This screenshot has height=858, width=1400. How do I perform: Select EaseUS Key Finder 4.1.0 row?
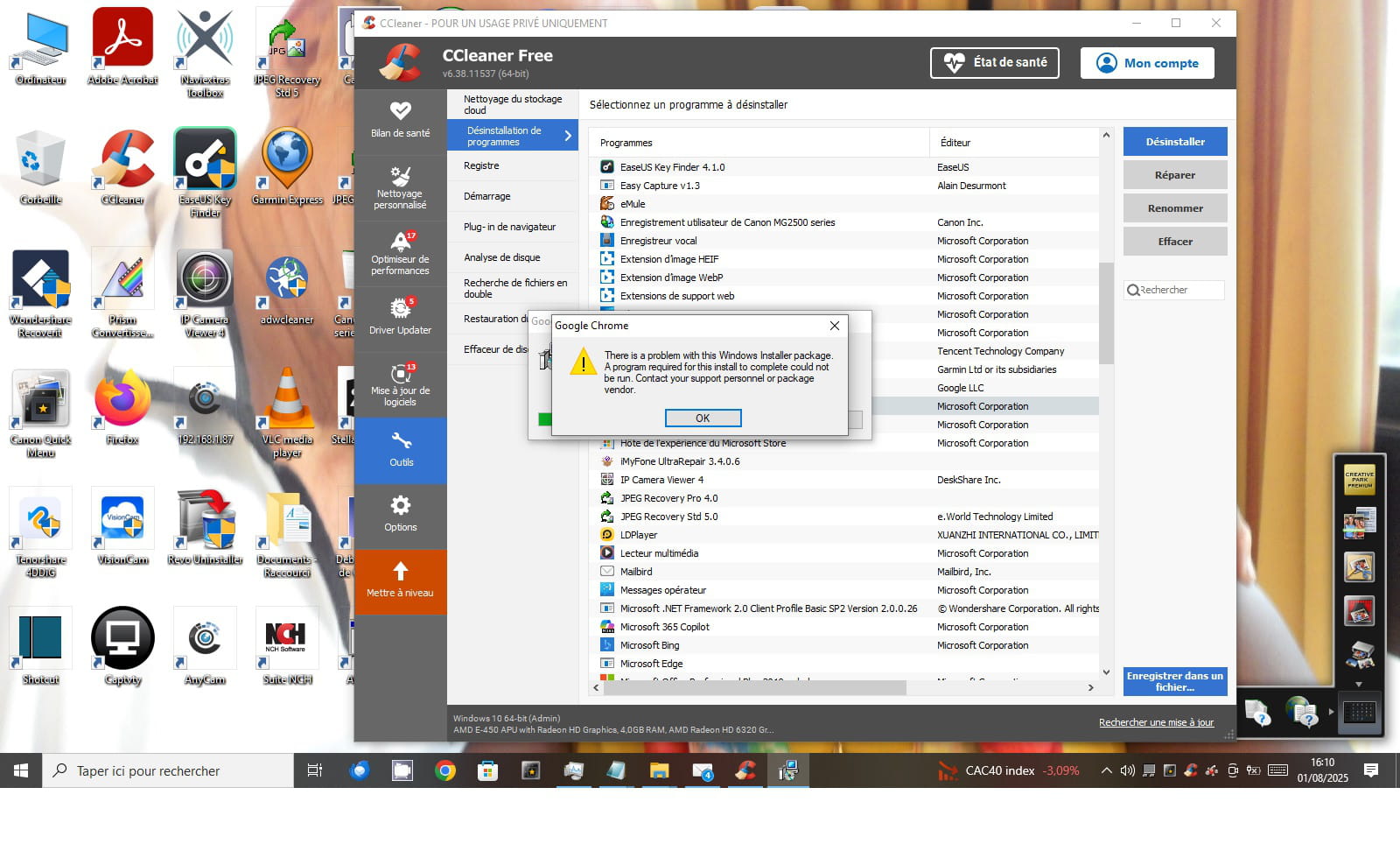[x=844, y=167]
